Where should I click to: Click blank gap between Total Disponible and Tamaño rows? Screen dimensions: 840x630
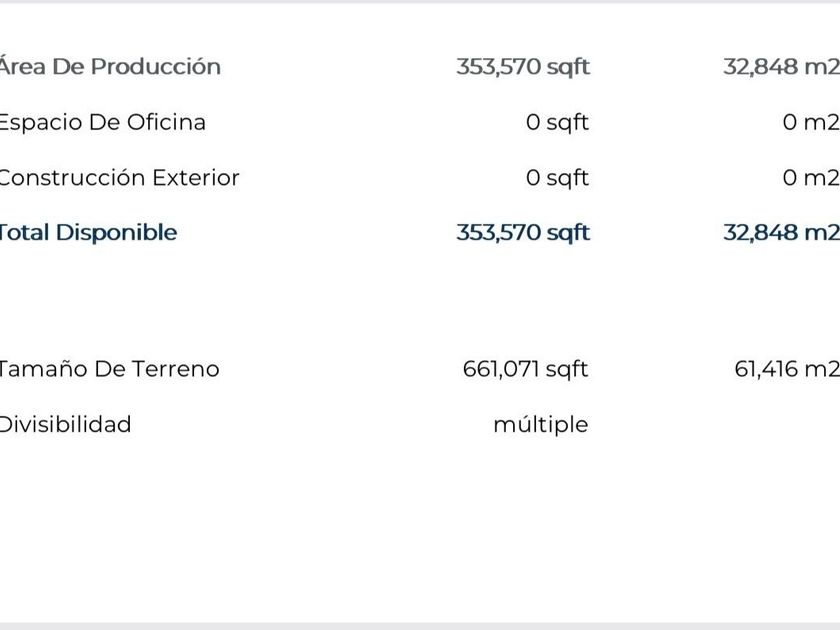tap(420, 300)
